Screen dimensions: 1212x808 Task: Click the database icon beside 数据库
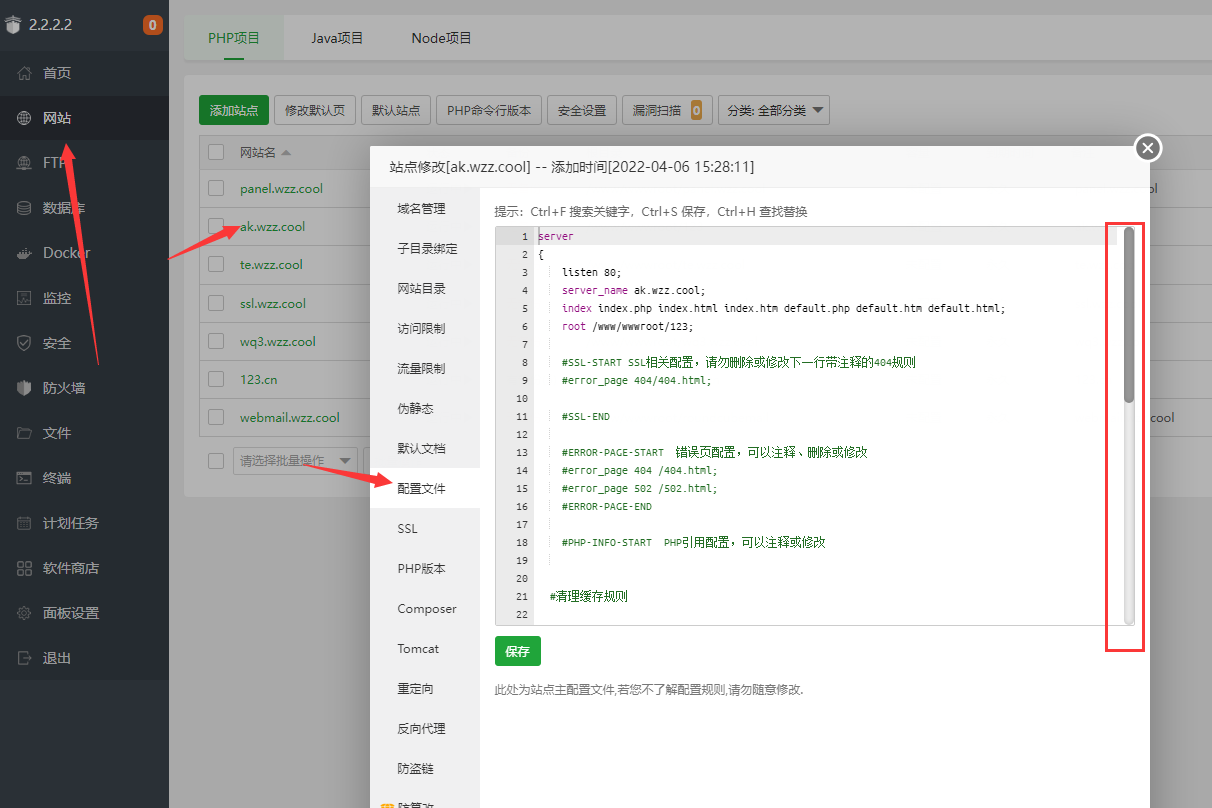(25, 208)
